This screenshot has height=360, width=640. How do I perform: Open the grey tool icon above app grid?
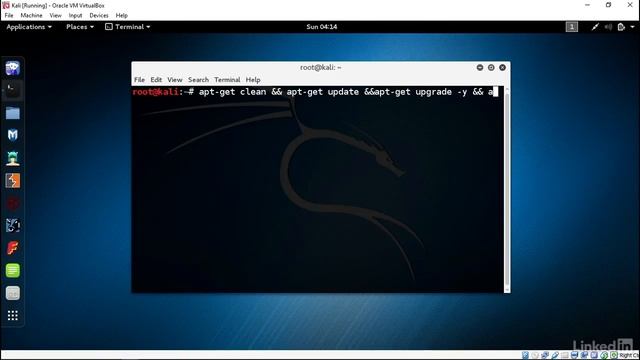click(x=13, y=293)
